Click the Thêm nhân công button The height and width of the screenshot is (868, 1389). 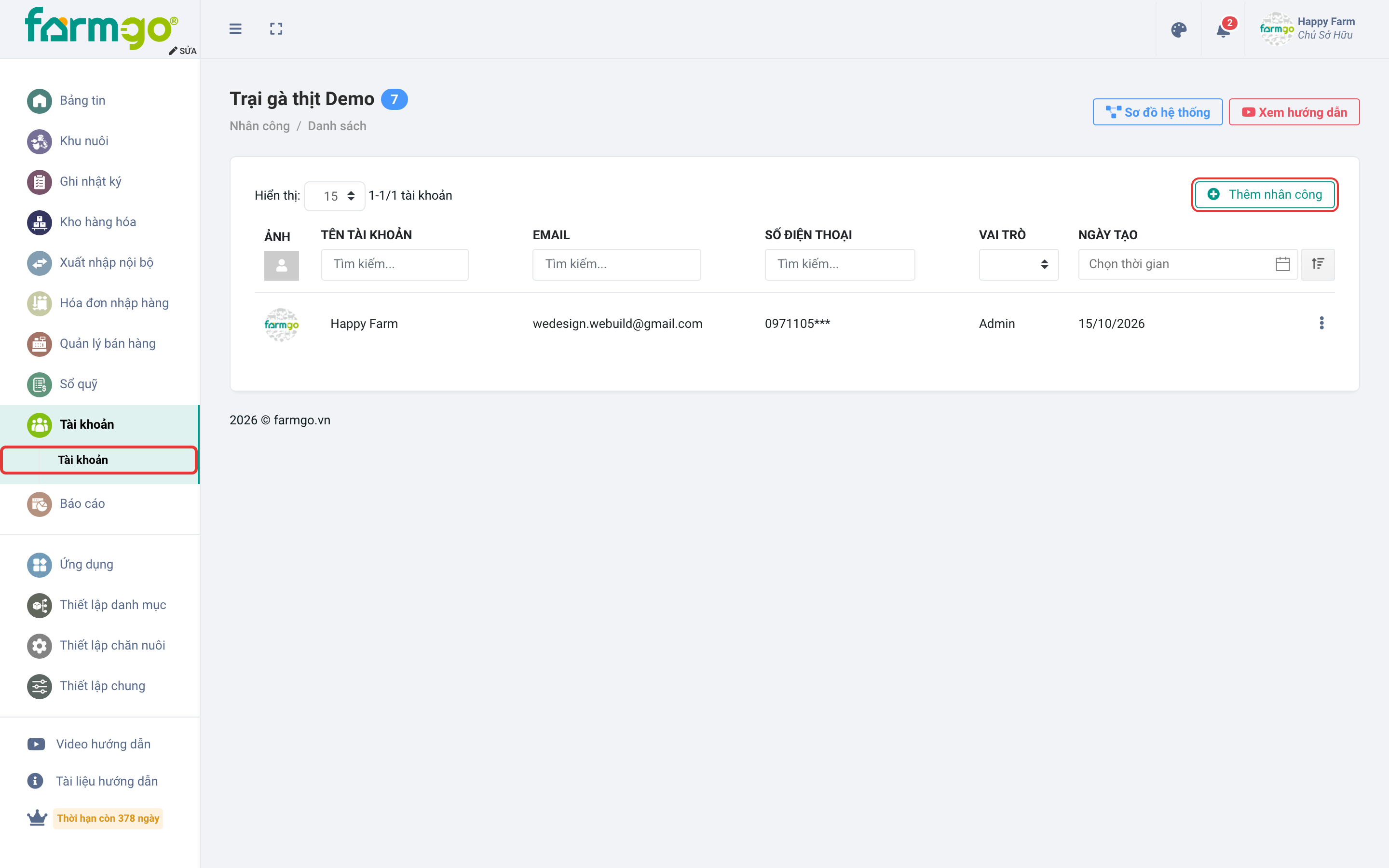click(1265, 195)
